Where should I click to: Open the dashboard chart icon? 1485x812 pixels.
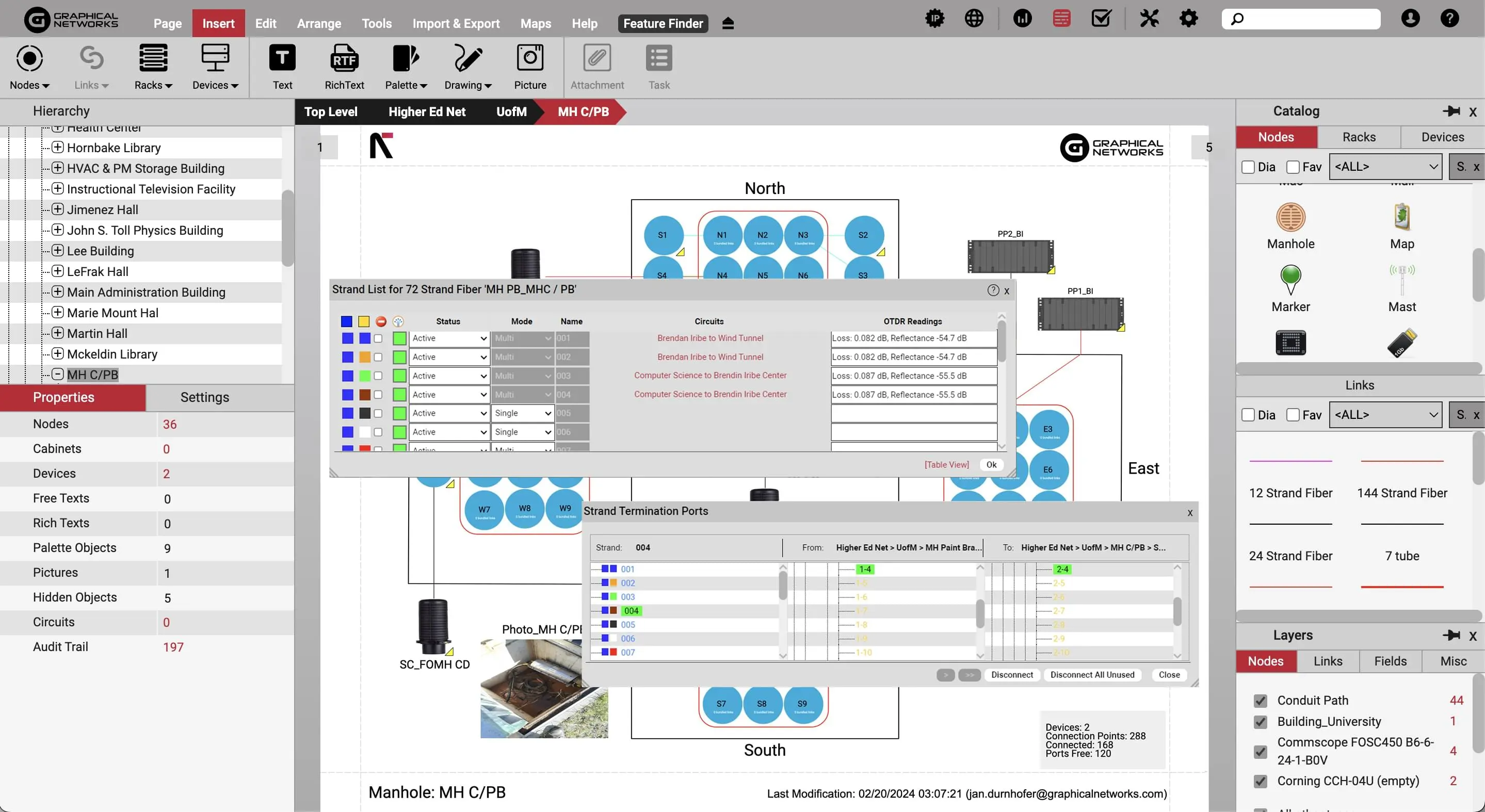click(1022, 19)
